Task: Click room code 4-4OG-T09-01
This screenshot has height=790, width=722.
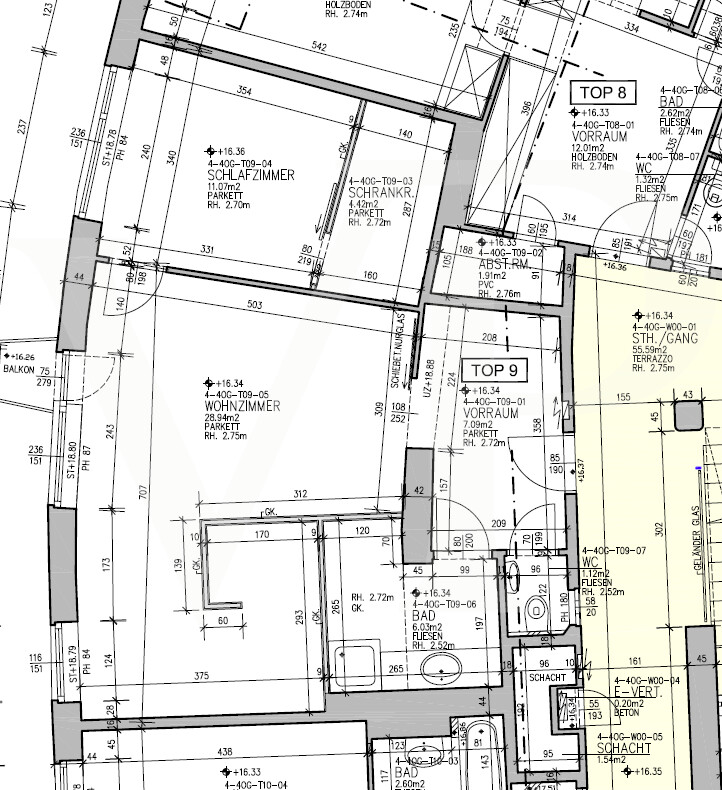Action: click(494, 402)
